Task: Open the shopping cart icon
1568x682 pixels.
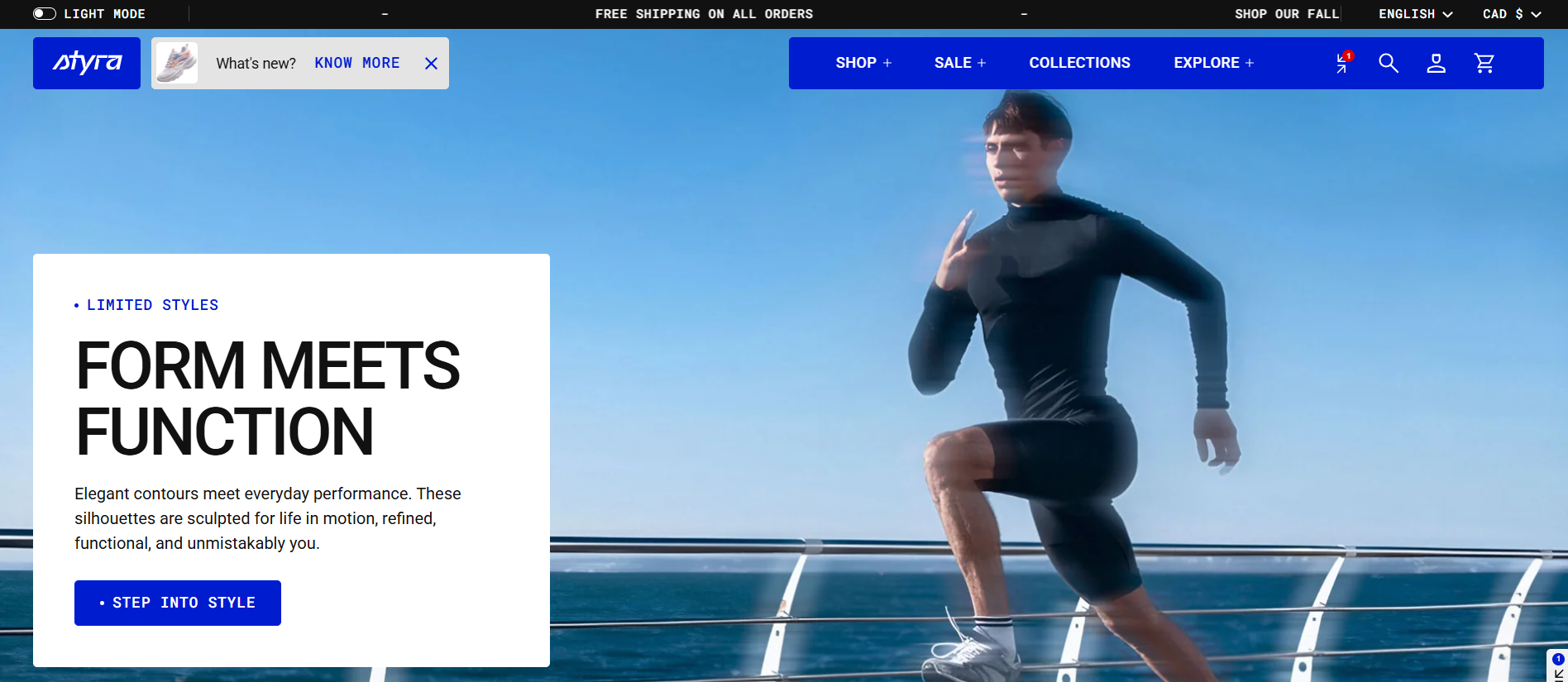Action: pyautogui.click(x=1484, y=63)
